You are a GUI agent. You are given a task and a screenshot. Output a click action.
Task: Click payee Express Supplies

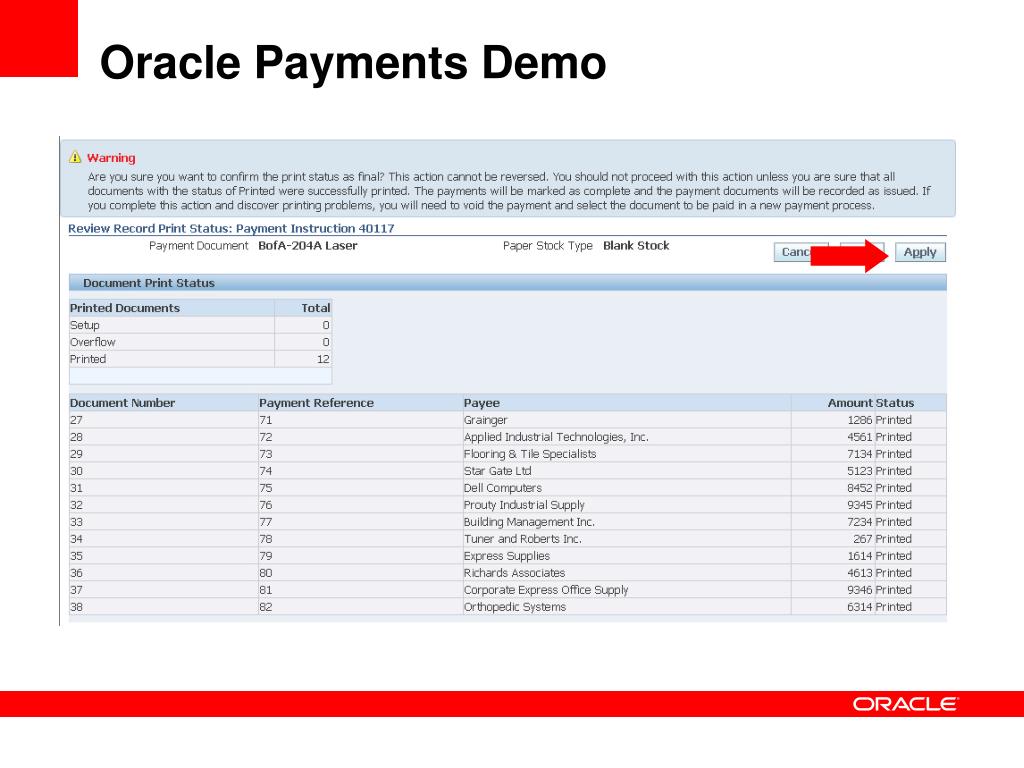507,556
